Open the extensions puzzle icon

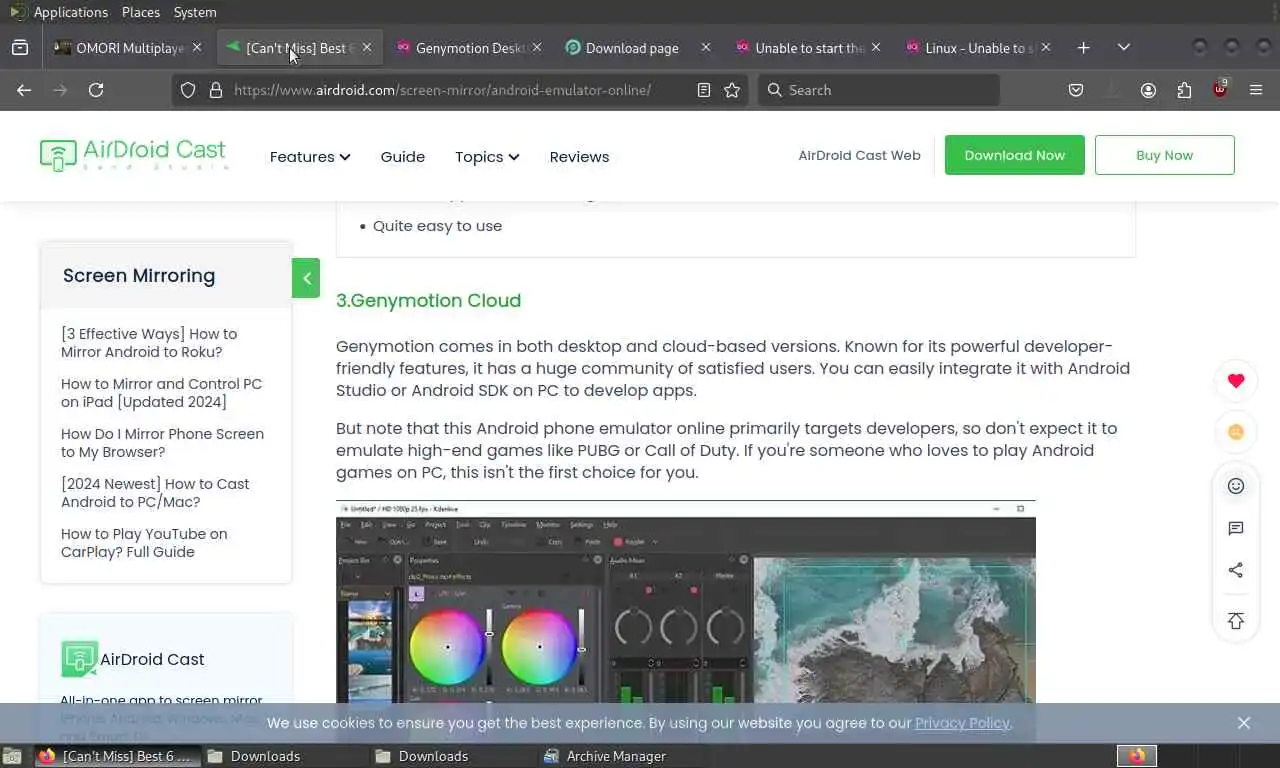coord(1184,90)
